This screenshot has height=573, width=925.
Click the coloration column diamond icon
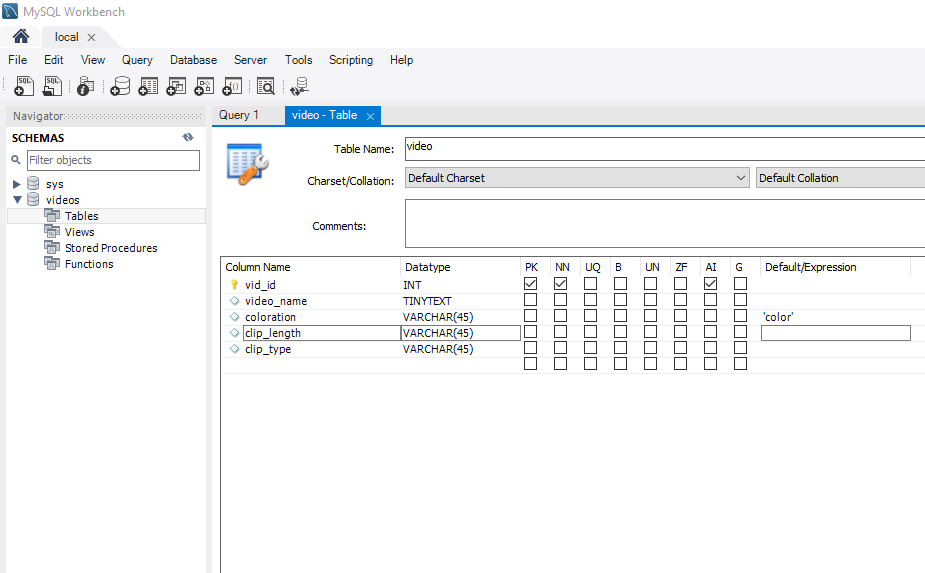234,316
